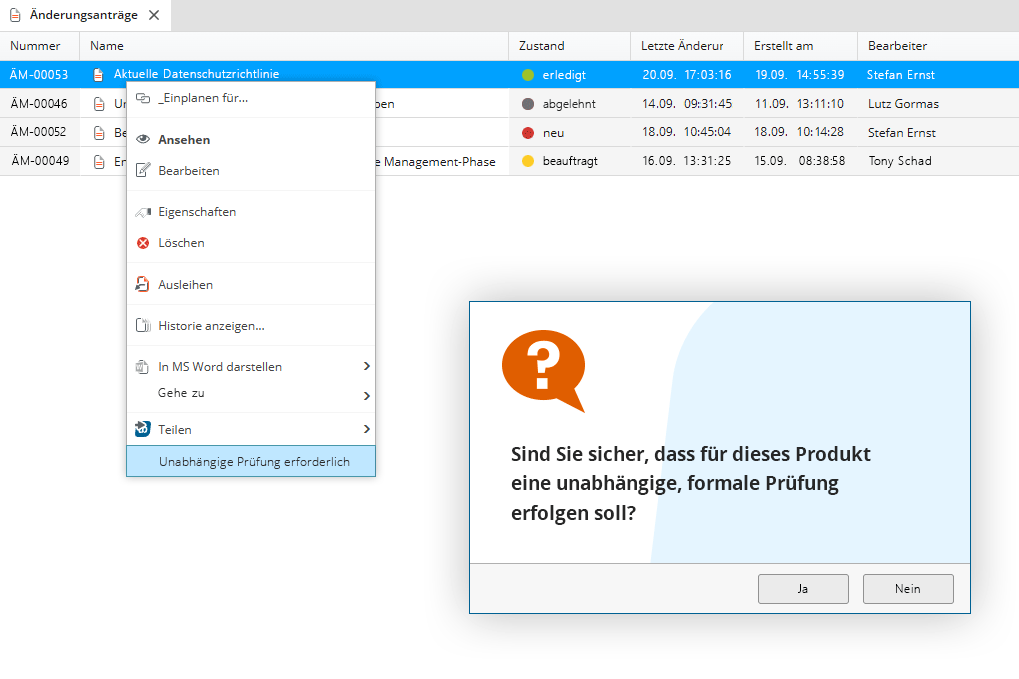
Task: Click the _Einplanen für... icon
Action: (x=142, y=98)
